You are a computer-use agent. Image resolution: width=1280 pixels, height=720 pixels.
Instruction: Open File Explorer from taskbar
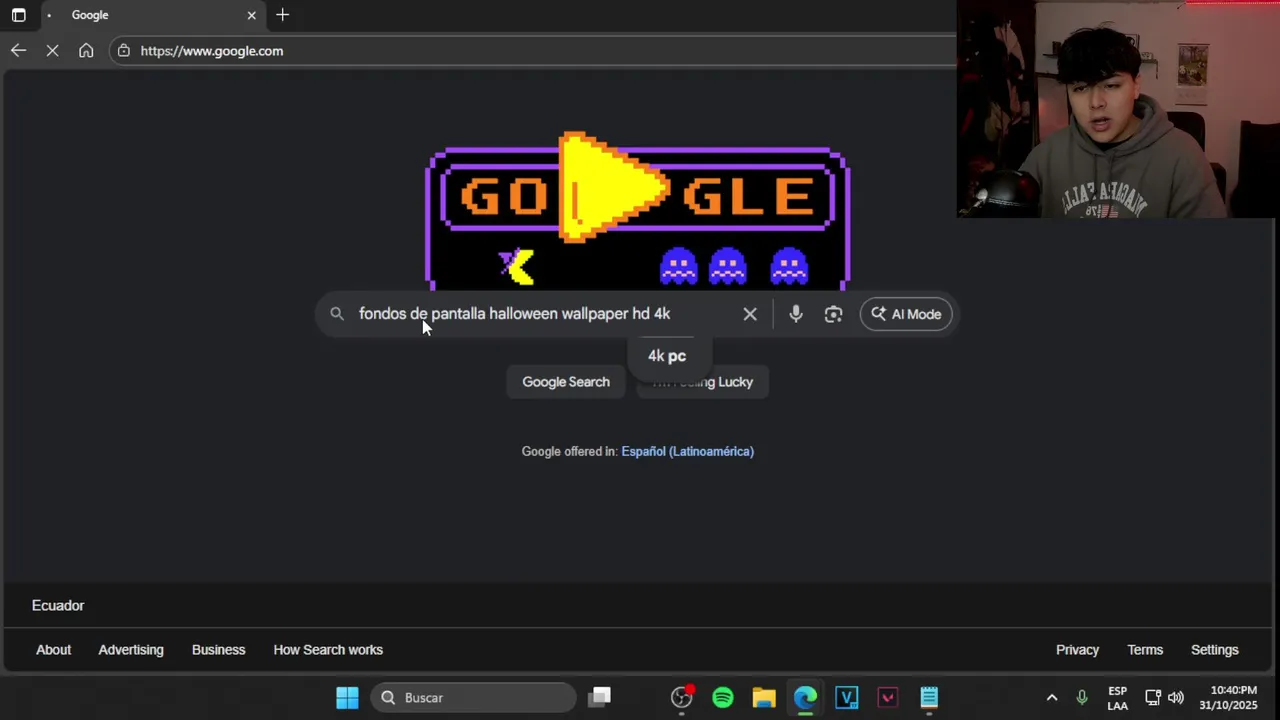[764, 698]
